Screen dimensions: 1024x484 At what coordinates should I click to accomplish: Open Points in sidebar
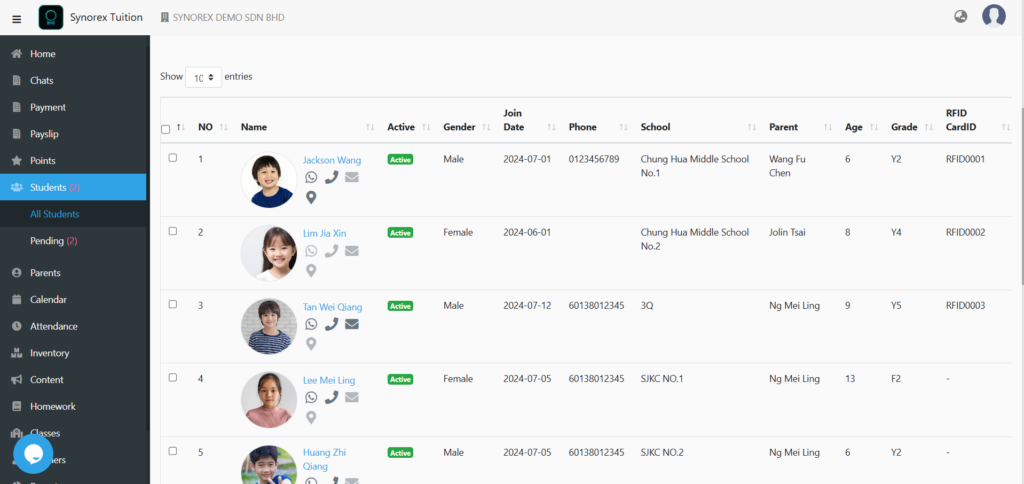tap(73, 161)
